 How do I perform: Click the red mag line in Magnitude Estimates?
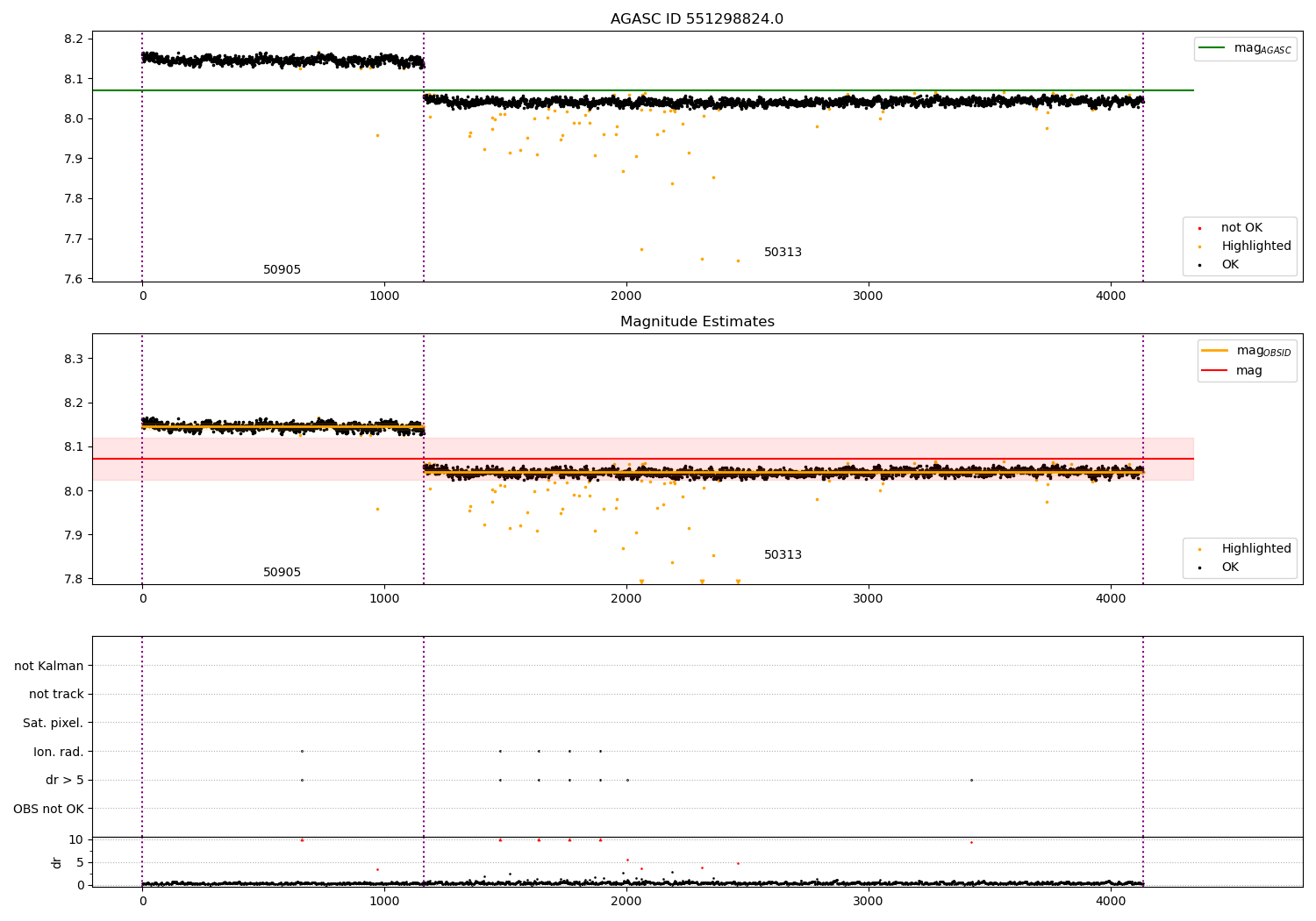[642, 459]
